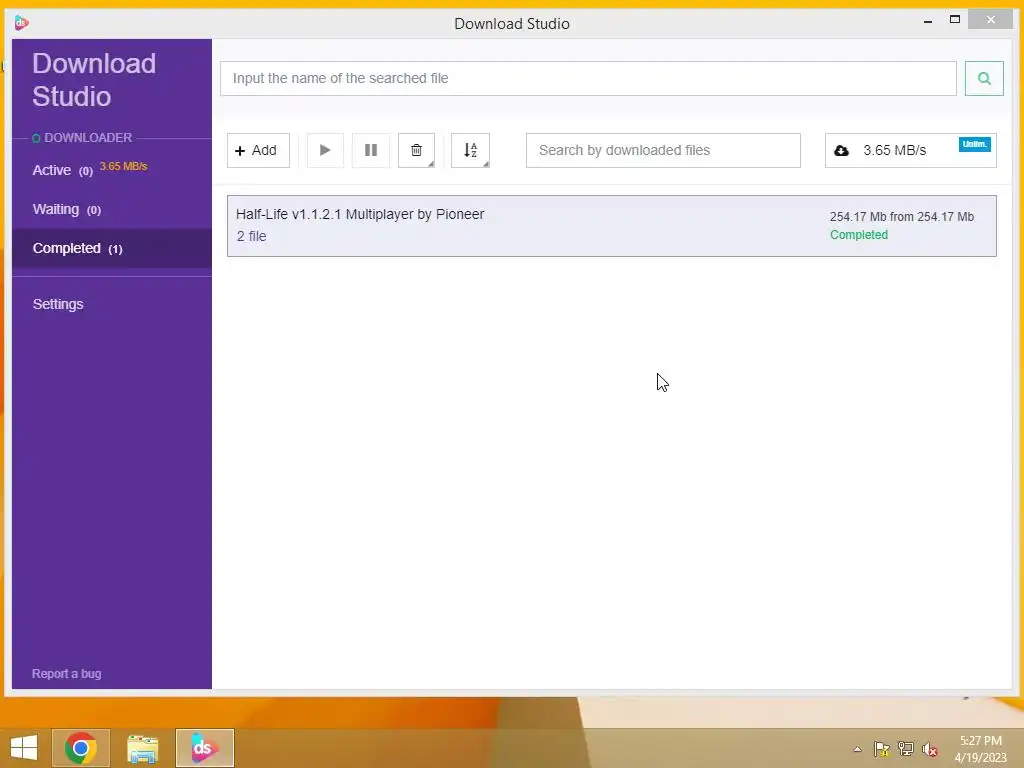Click the Add download button

pos(258,150)
